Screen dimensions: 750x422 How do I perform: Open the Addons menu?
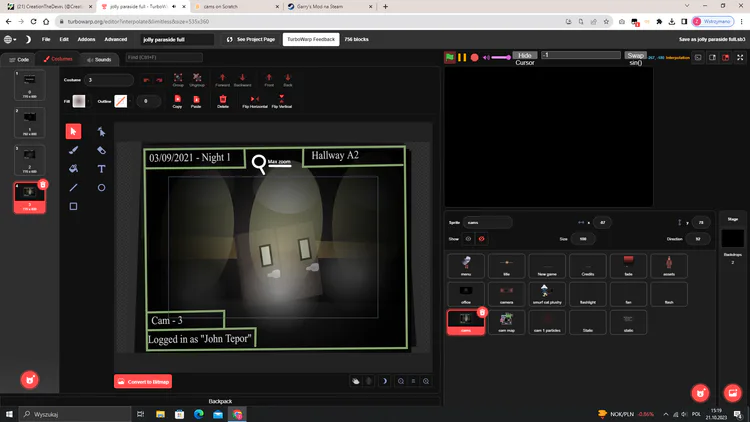(86, 39)
